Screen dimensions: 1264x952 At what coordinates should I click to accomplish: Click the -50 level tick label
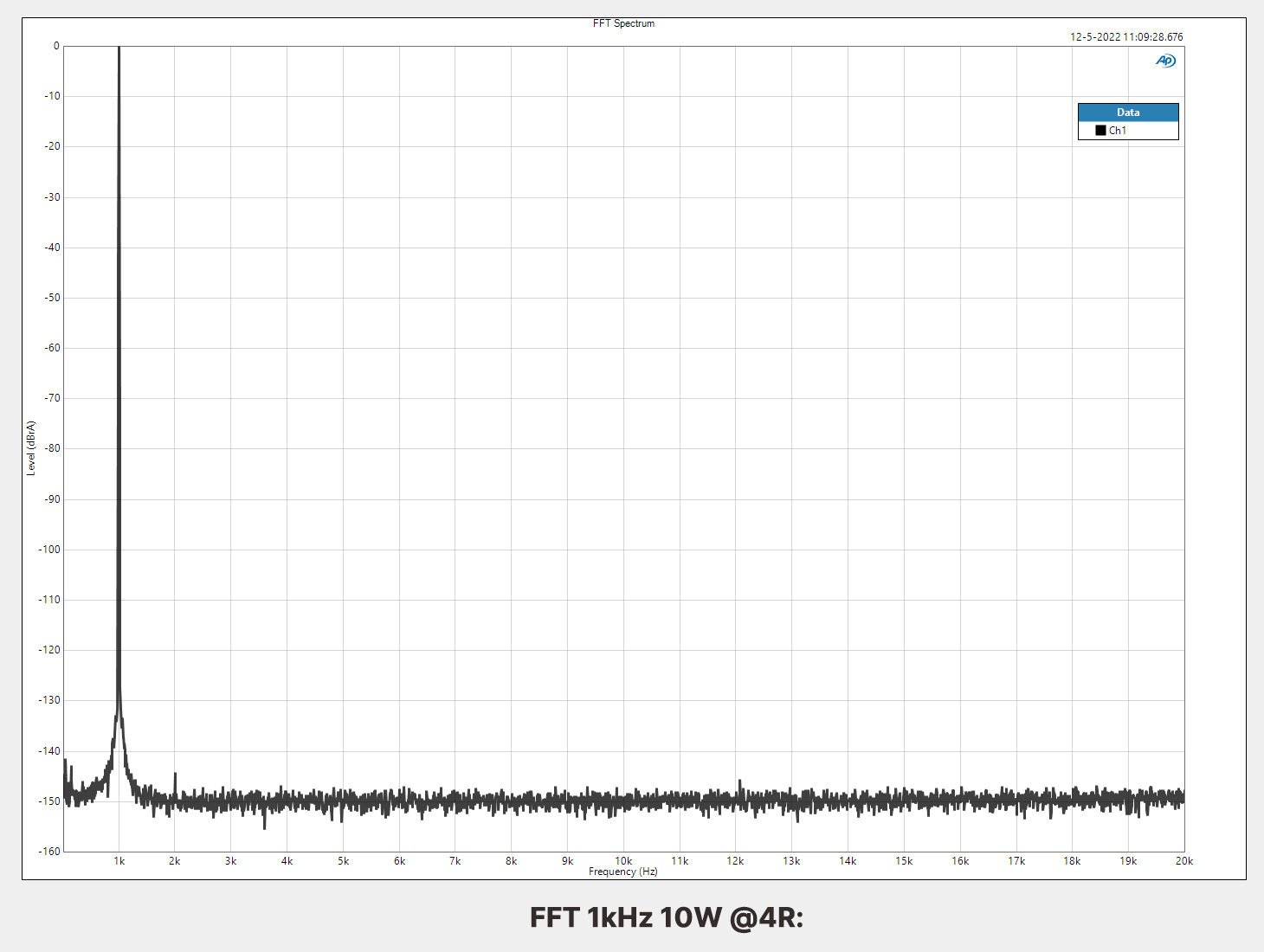point(52,298)
